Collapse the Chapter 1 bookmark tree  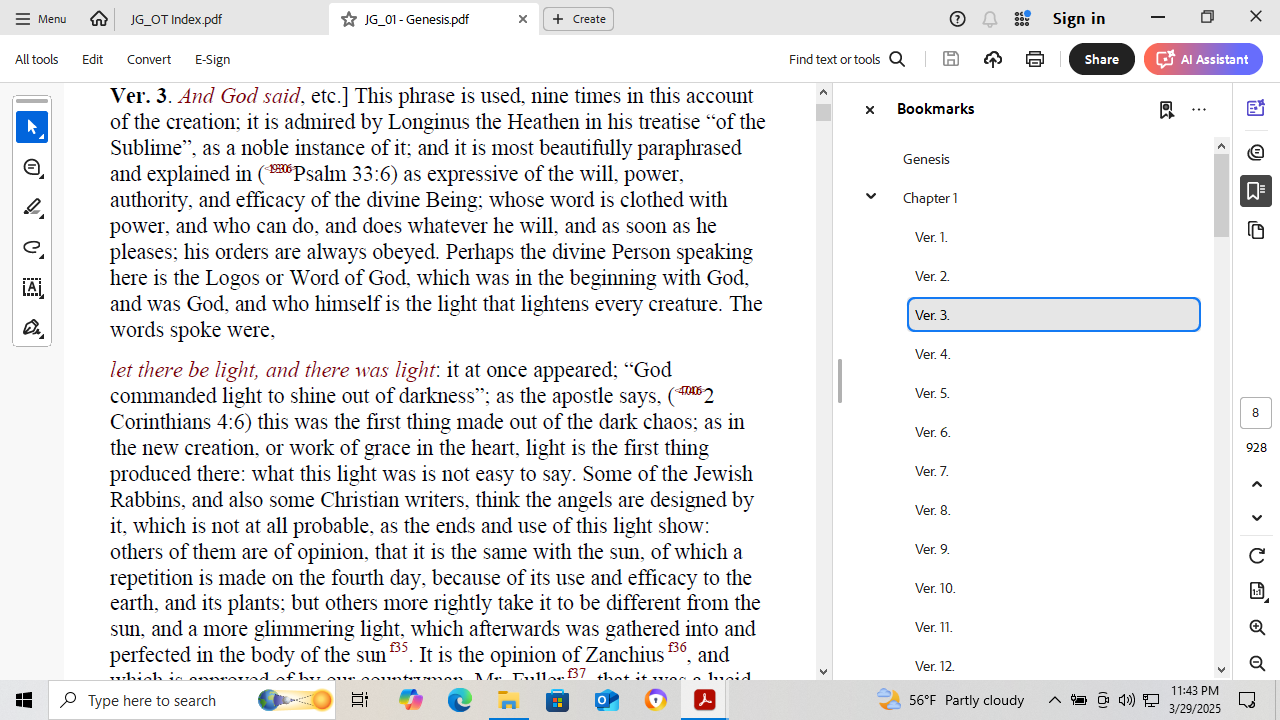(x=871, y=197)
